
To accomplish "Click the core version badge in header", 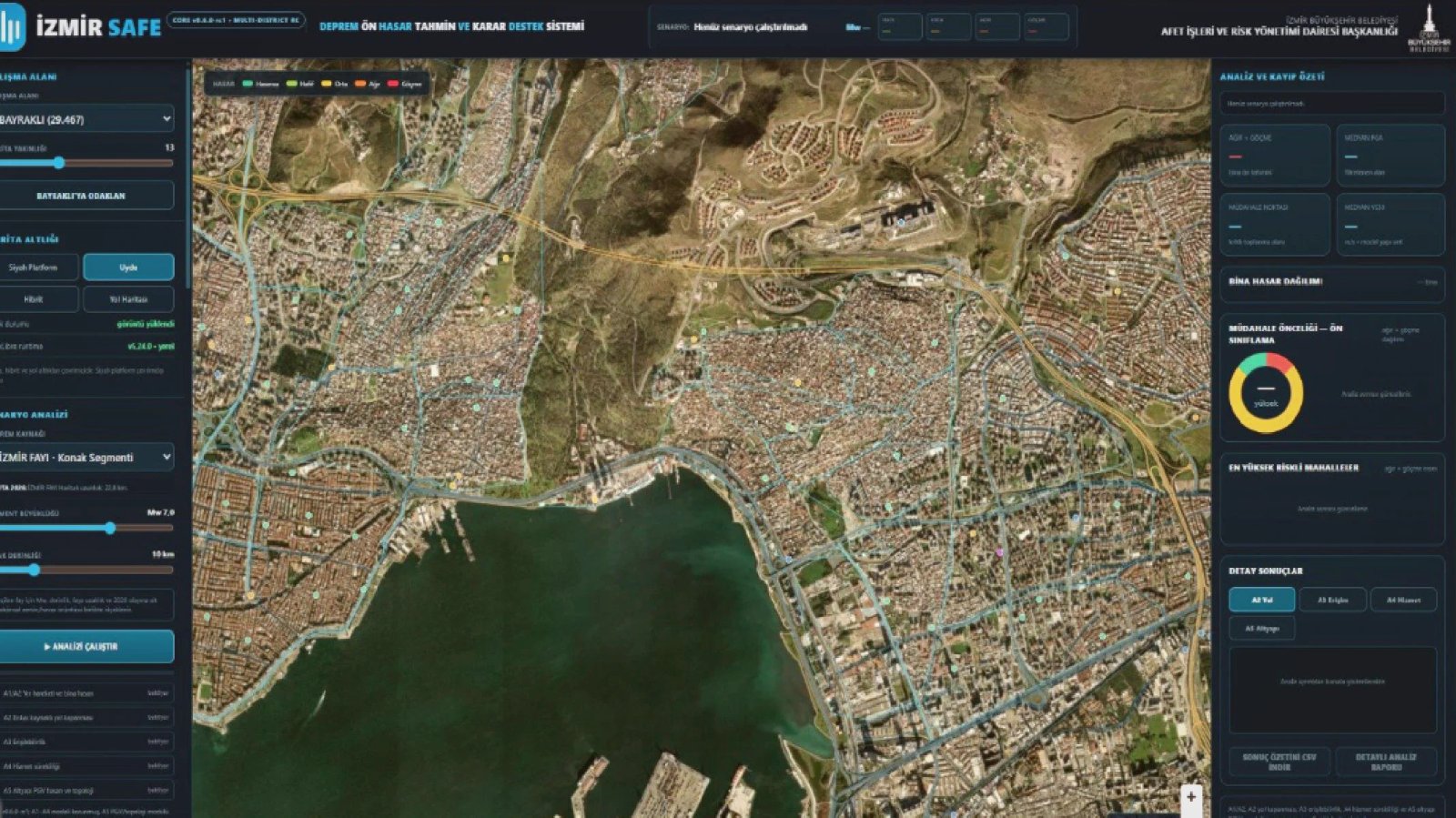I will [236, 20].
